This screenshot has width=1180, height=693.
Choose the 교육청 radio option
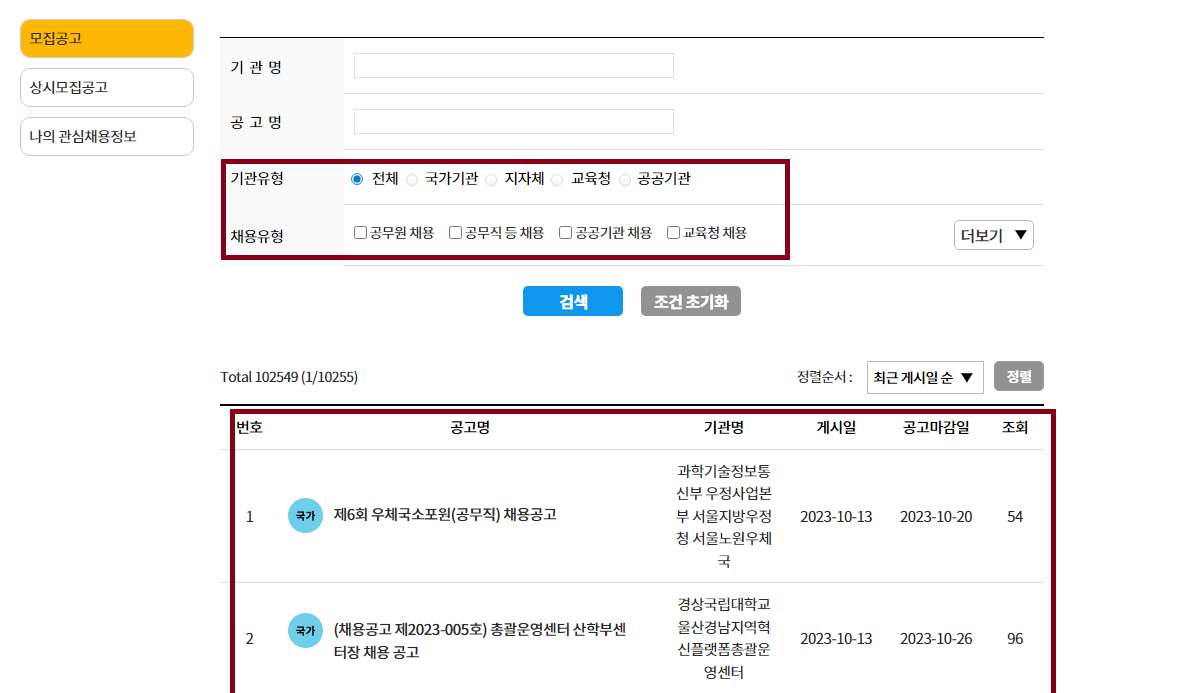click(557, 179)
